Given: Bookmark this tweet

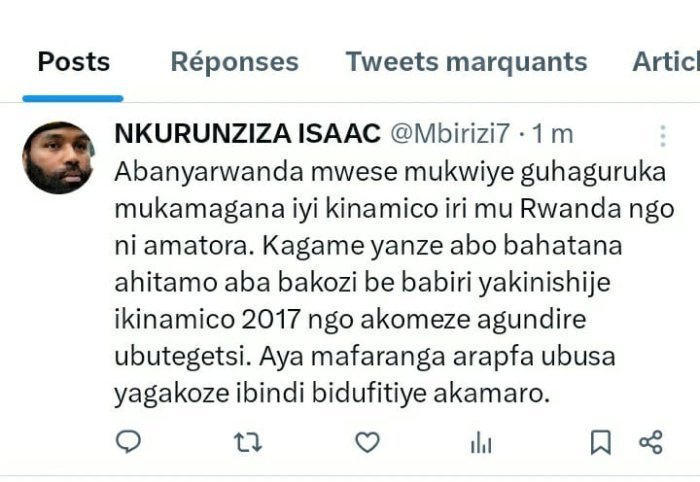Looking at the screenshot, I should pyautogui.click(x=600, y=442).
